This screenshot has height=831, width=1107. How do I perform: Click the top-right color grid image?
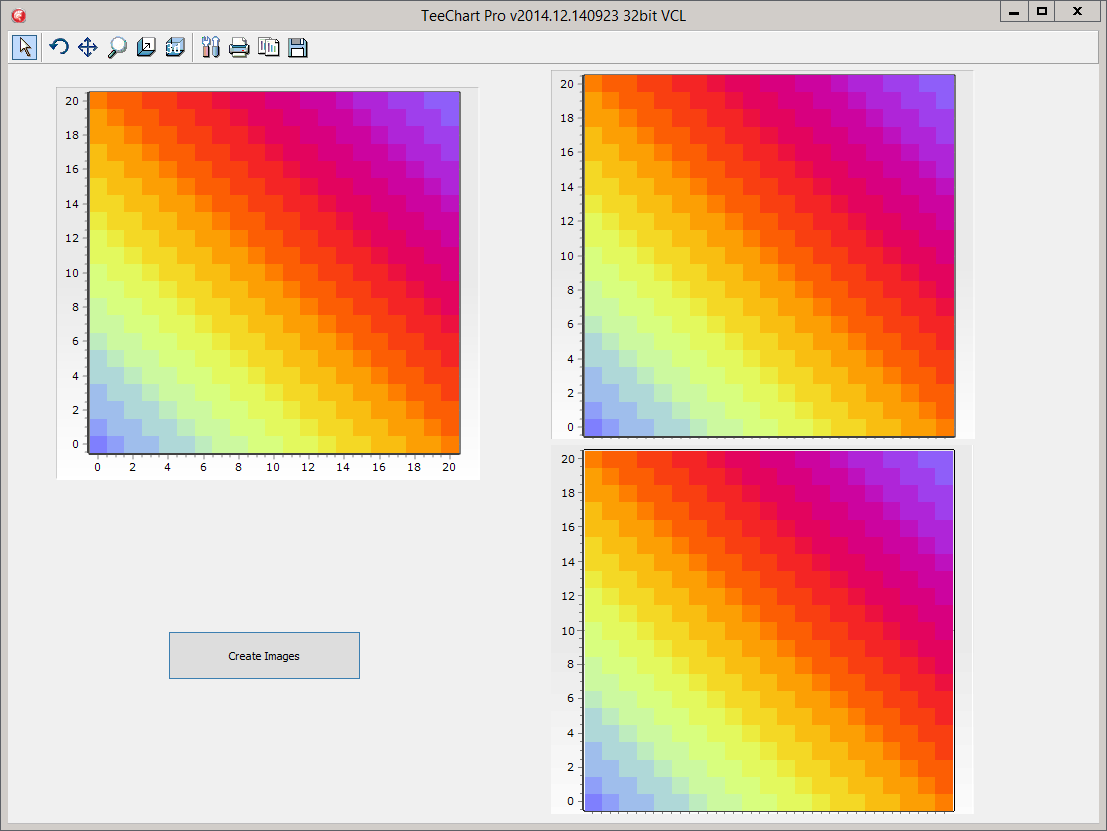[762, 254]
